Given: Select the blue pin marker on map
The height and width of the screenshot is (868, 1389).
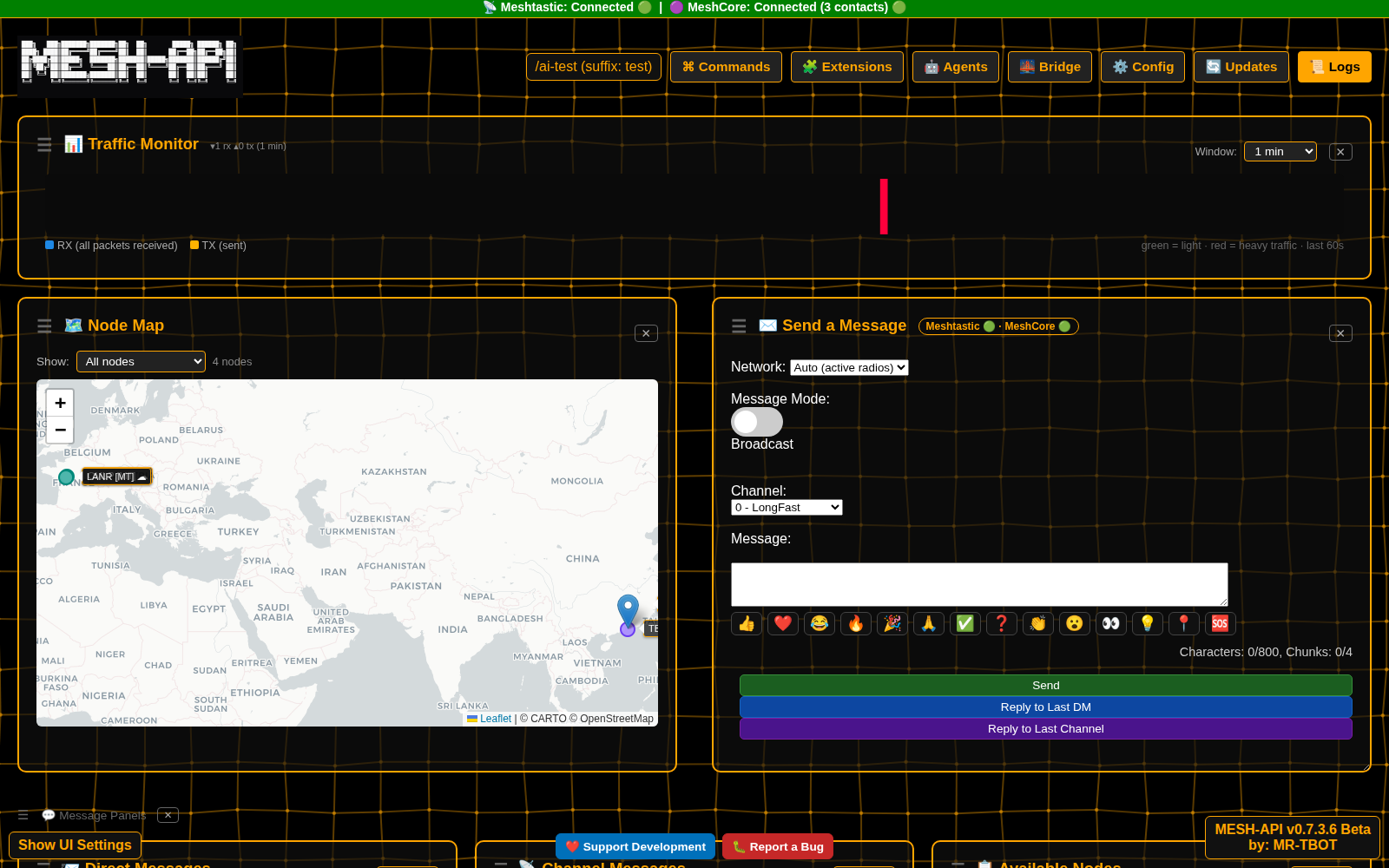Looking at the screenshot, I should pos(628,611).
